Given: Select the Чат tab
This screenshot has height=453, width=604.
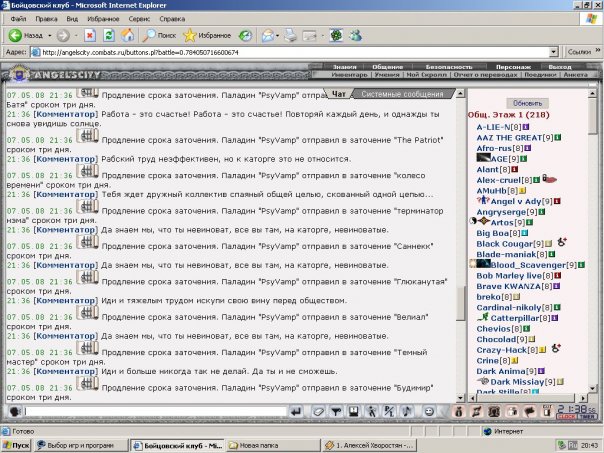Looking at the screenshot, I should 339,94.
